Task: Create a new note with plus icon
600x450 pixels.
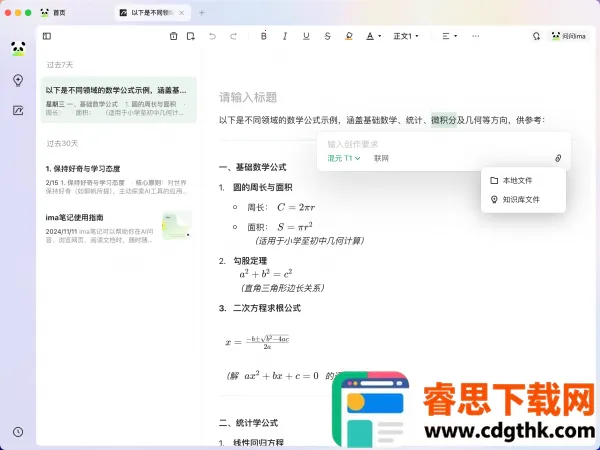Action: pyautogui.click(x=189, y=36)
